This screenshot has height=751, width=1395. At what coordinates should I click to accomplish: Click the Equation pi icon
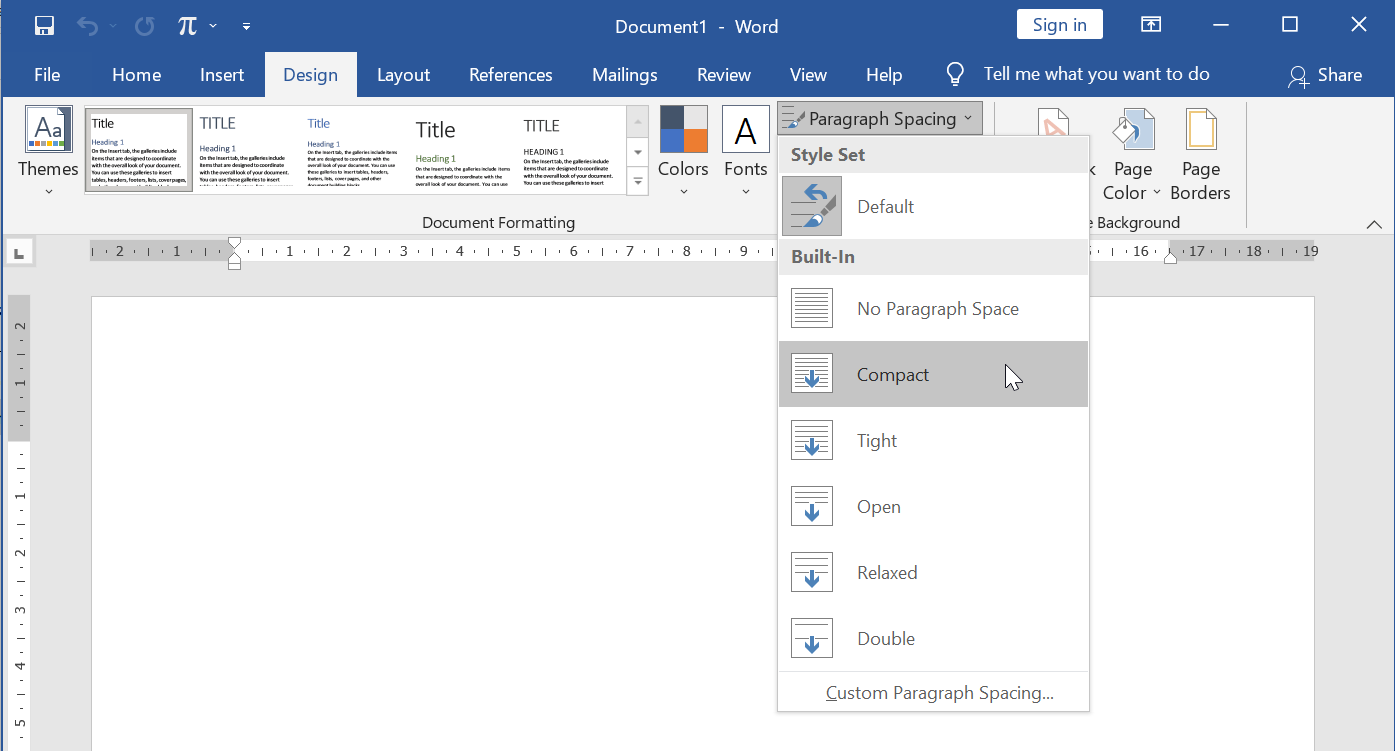[x=187, y=26]
